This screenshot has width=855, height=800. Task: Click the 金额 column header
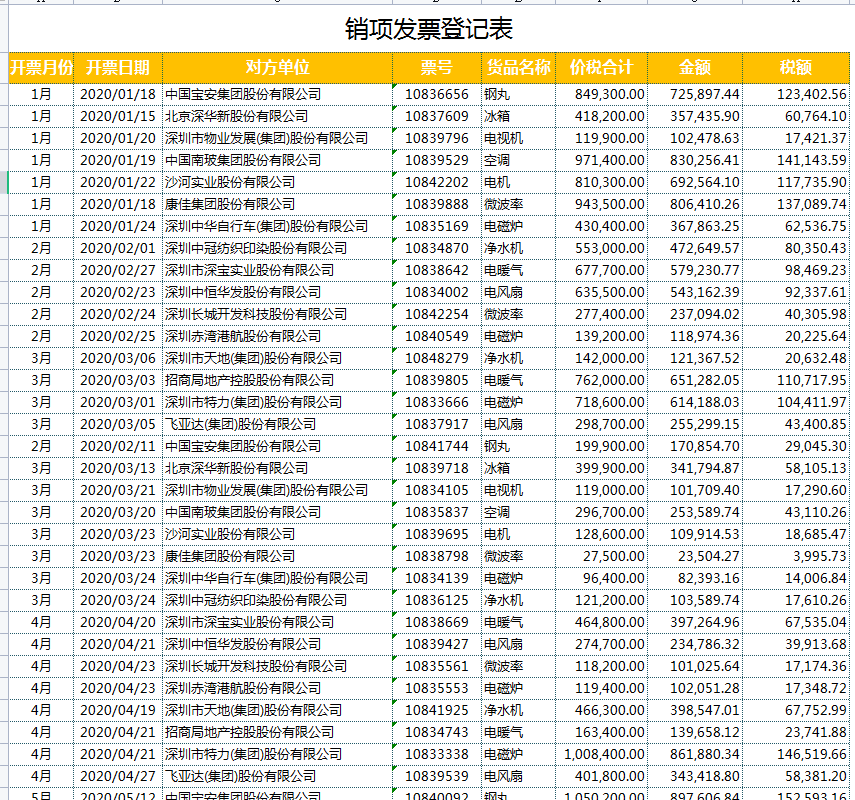tap(697, 69)
